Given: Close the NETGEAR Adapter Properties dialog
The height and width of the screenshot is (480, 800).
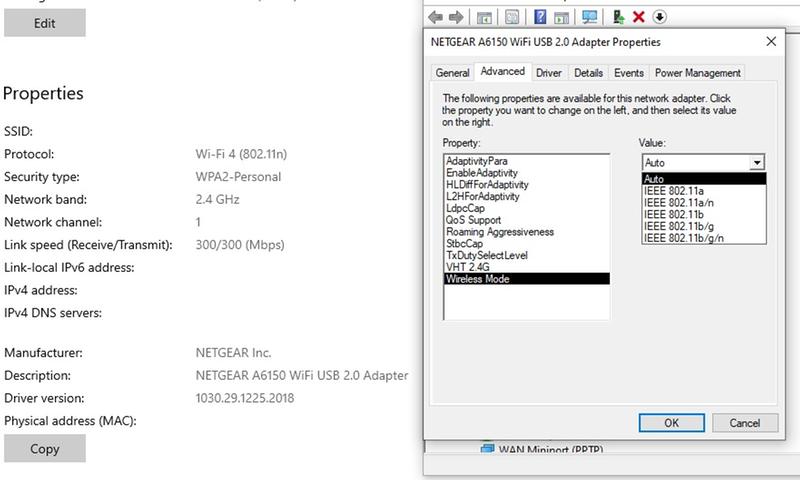Looking at the screenshot, I should tap(771, 41).
